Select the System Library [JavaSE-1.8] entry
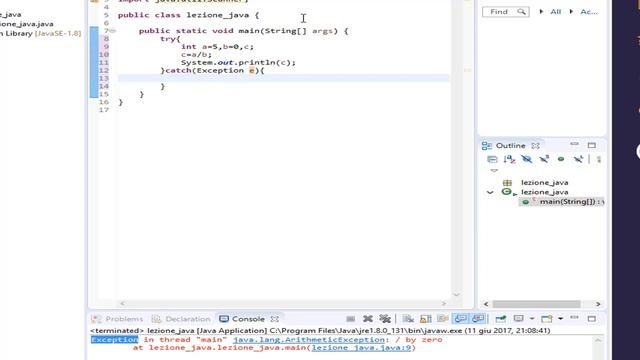640x360 pixels. [40, 33]
